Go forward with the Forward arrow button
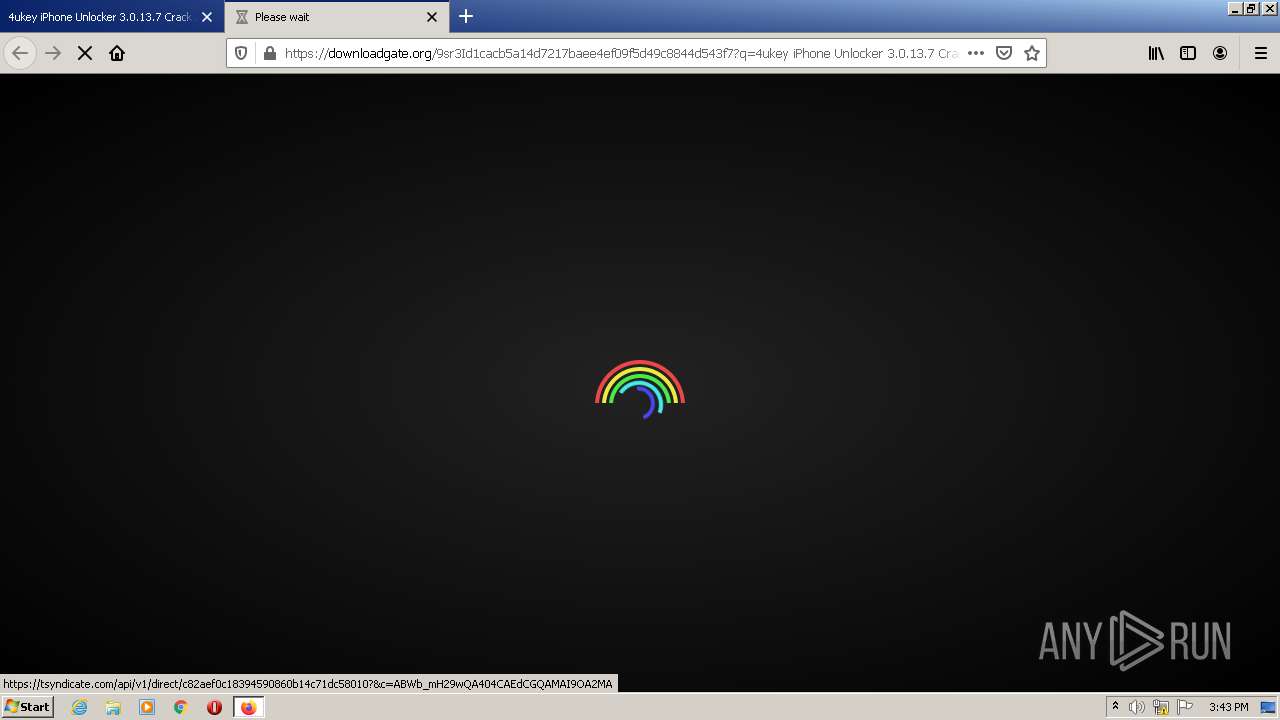 point(53,53)
